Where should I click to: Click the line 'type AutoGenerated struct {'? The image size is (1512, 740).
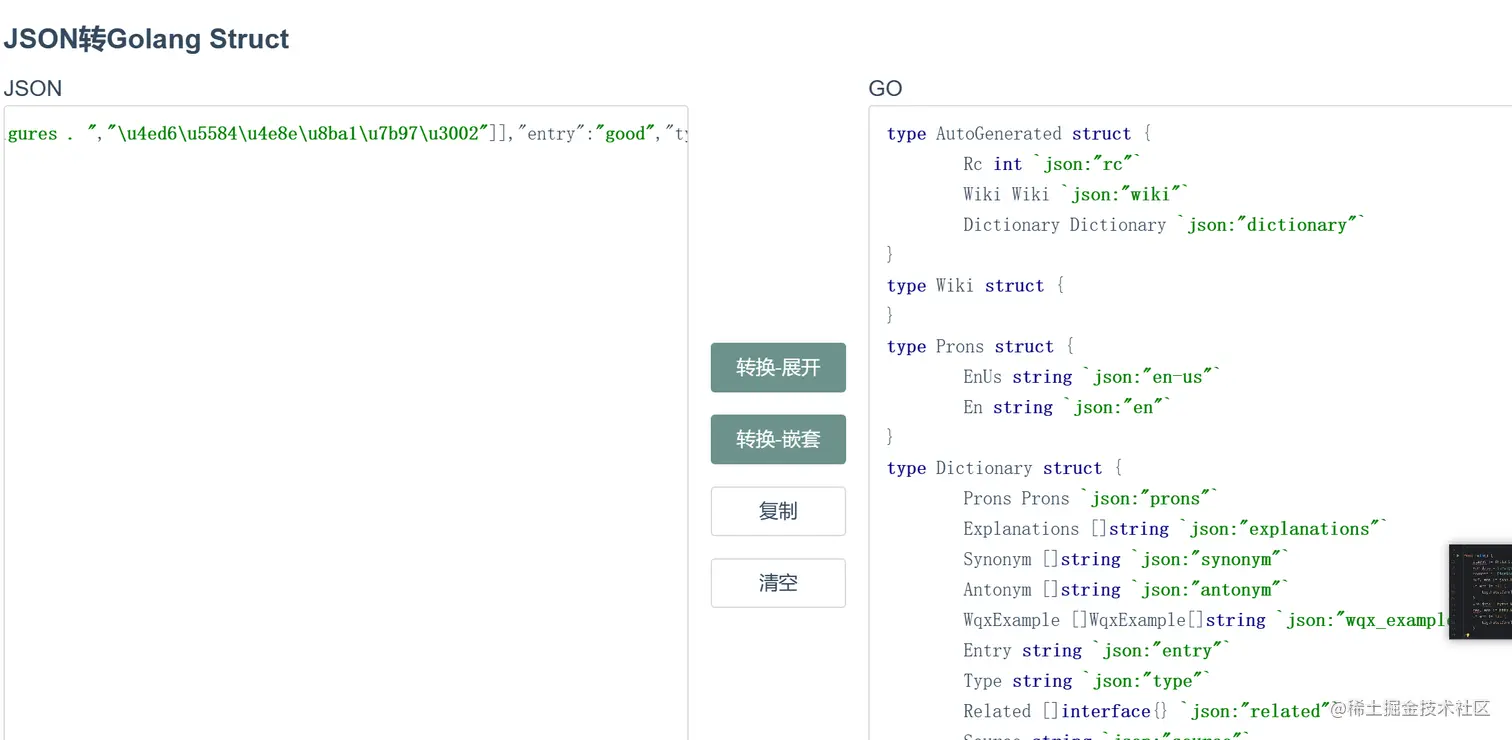(x=1019, y=134)
